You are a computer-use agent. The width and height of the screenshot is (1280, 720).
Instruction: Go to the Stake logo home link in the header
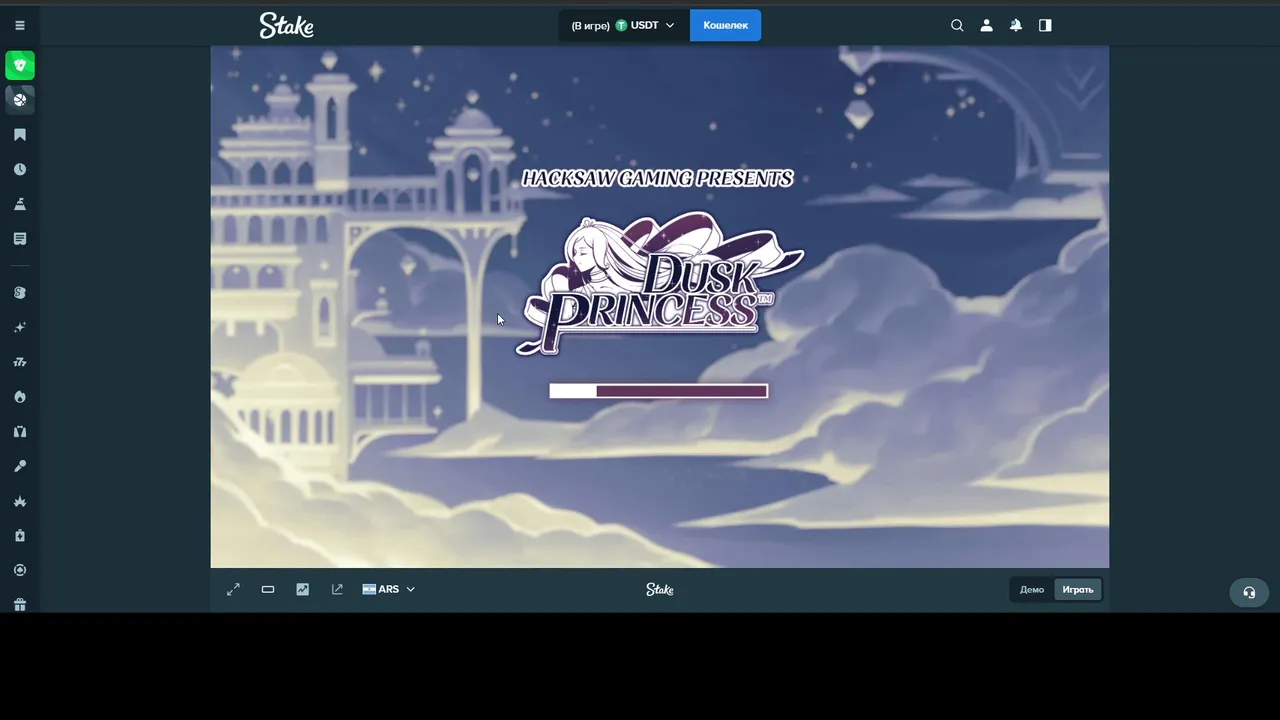[x=286, y=25]
